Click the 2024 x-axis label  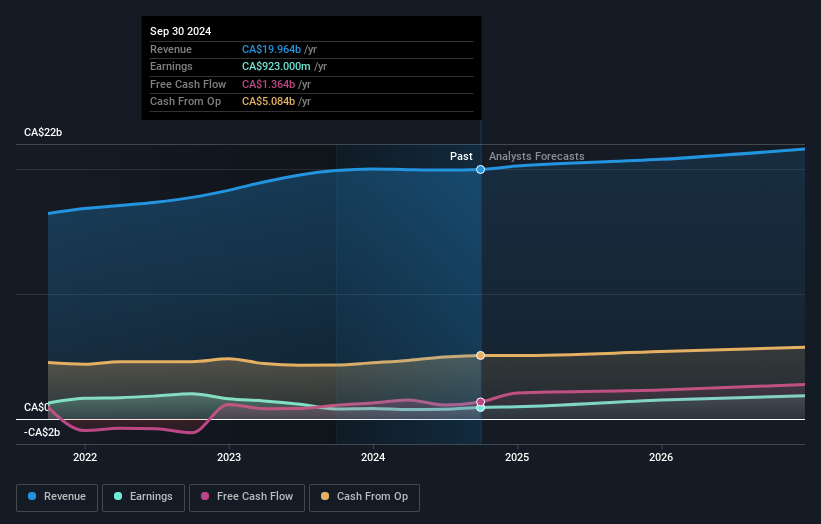click(x=373, y=457)
